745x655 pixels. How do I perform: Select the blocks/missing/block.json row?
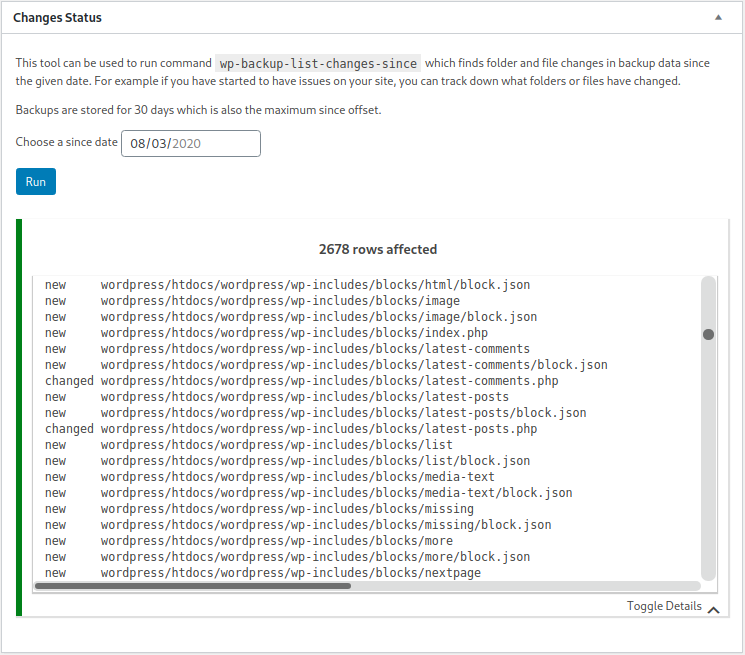click(298, 525)
